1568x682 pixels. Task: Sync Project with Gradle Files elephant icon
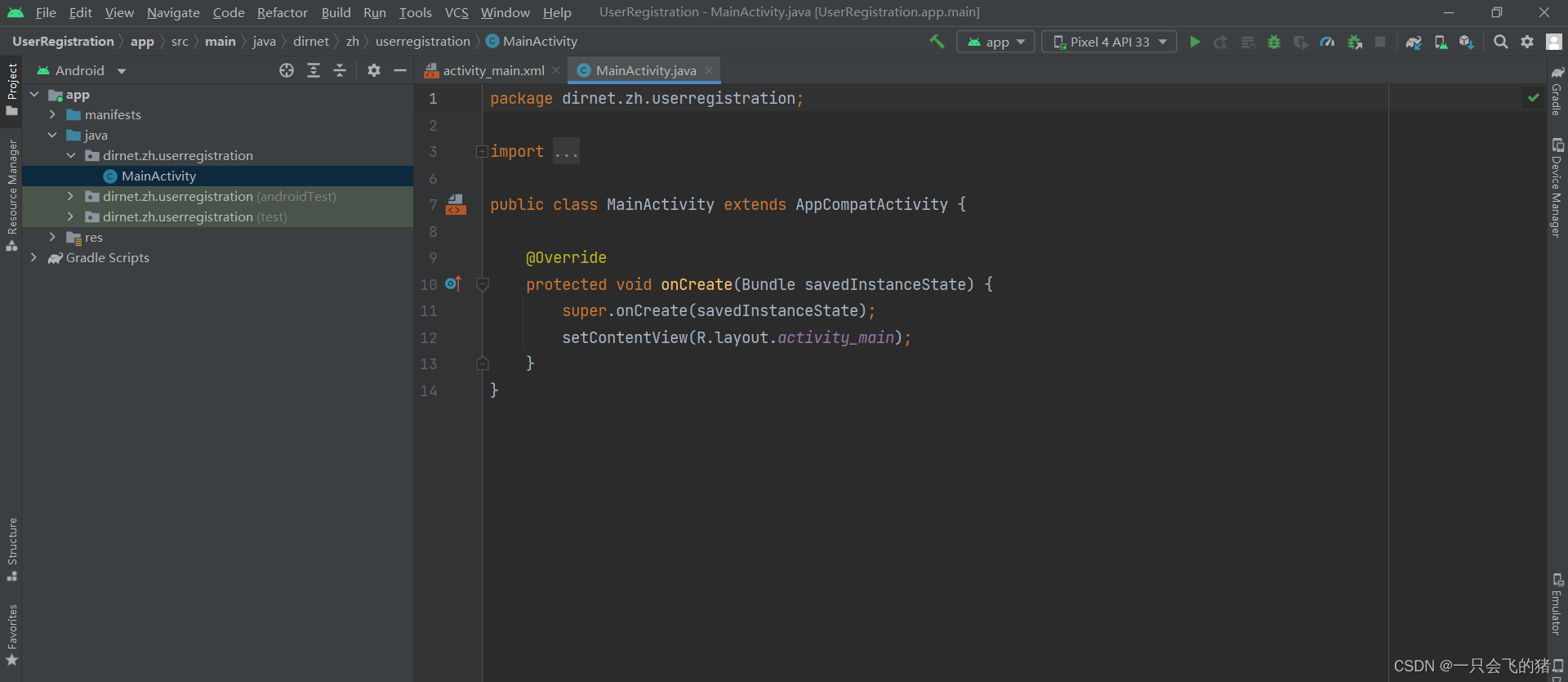tap(1414, 42)
